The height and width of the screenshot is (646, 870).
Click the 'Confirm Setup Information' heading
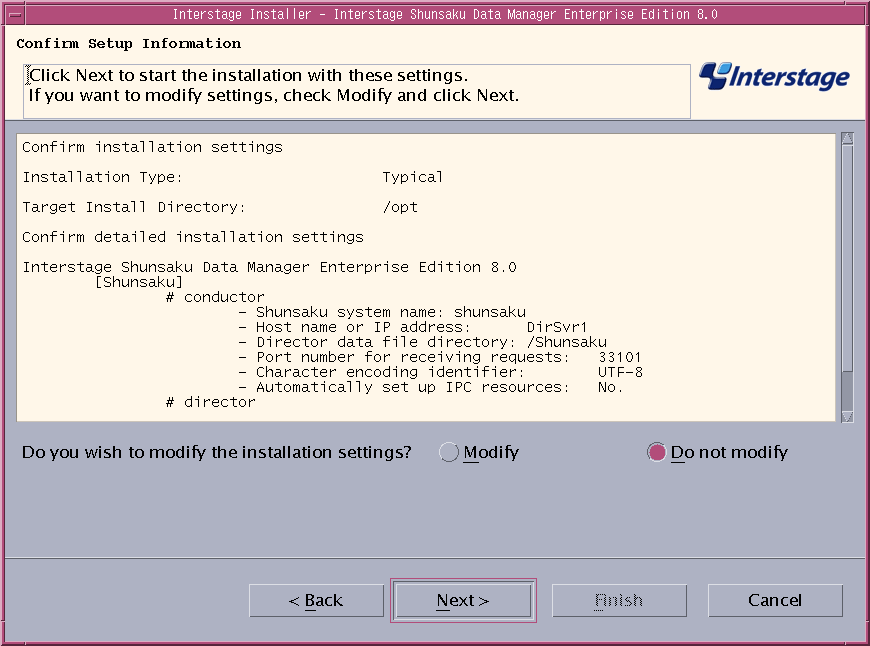click(129, 43)
